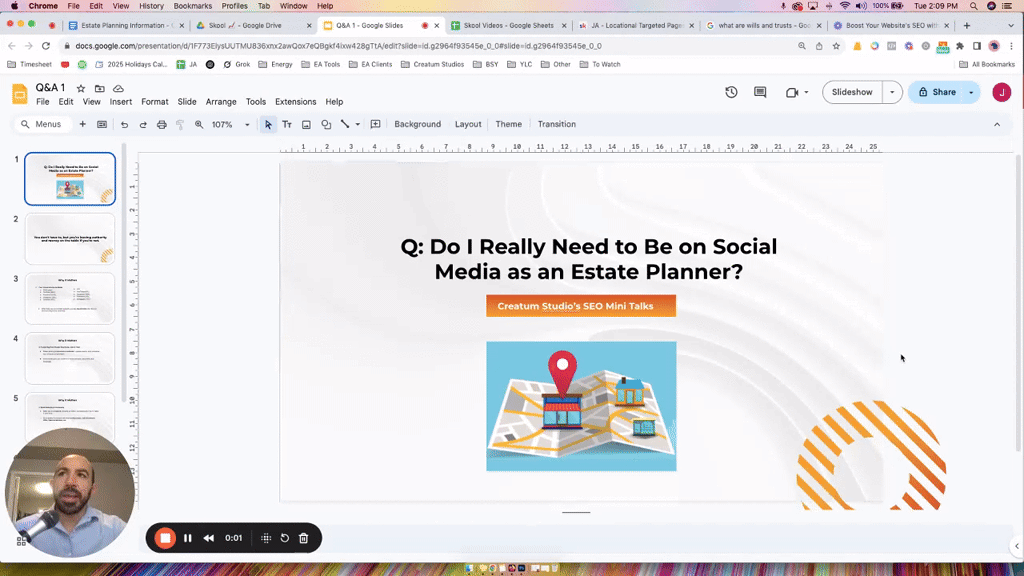Delete the recording with trash icon
Viewport: 1024px width, 576px height.
point(304,538)
